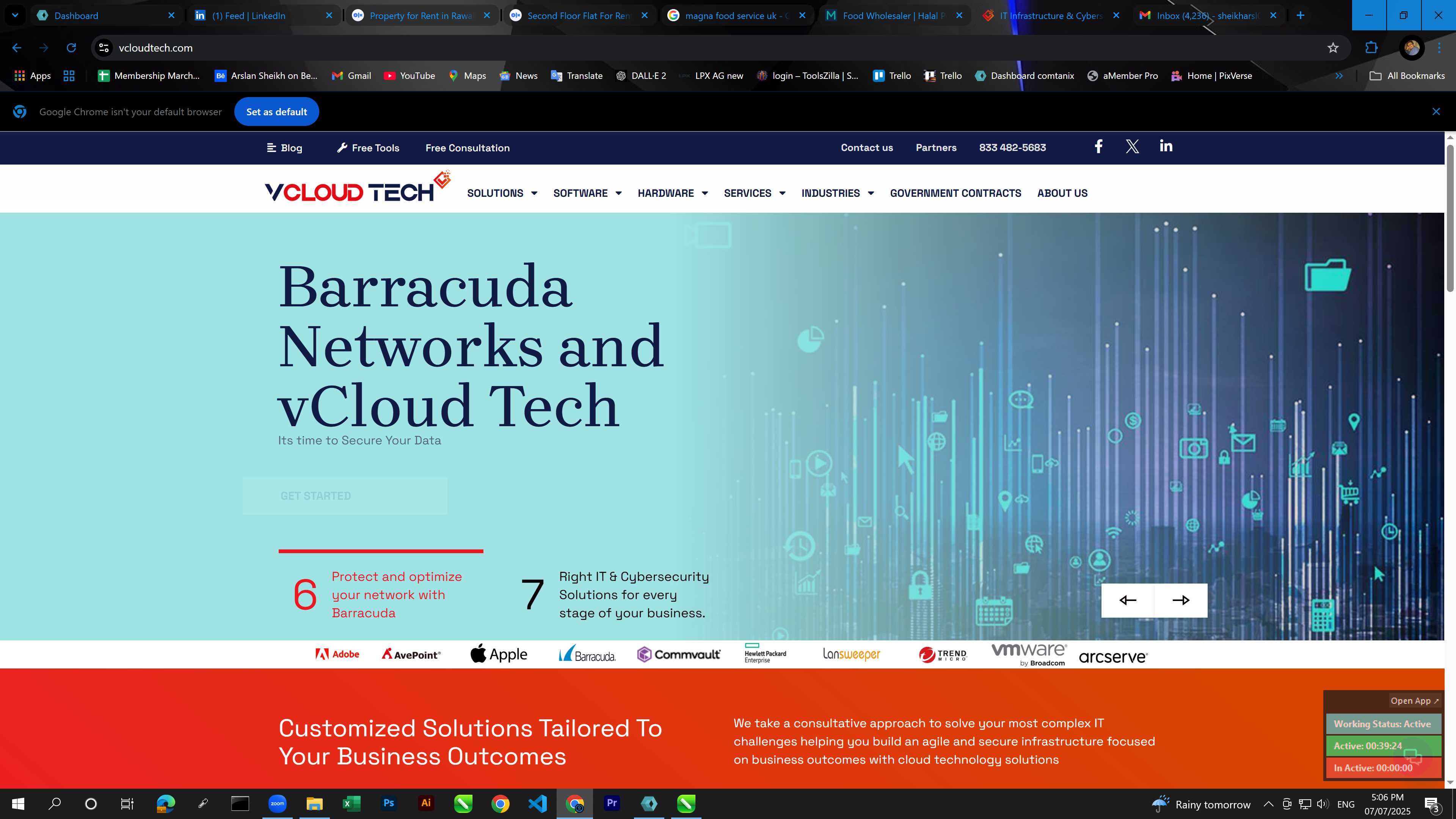The height and width of the screenshot is (819, 1456).
Task: Expand the INDUSTRIES menu
Action: (x=838, y=193)
